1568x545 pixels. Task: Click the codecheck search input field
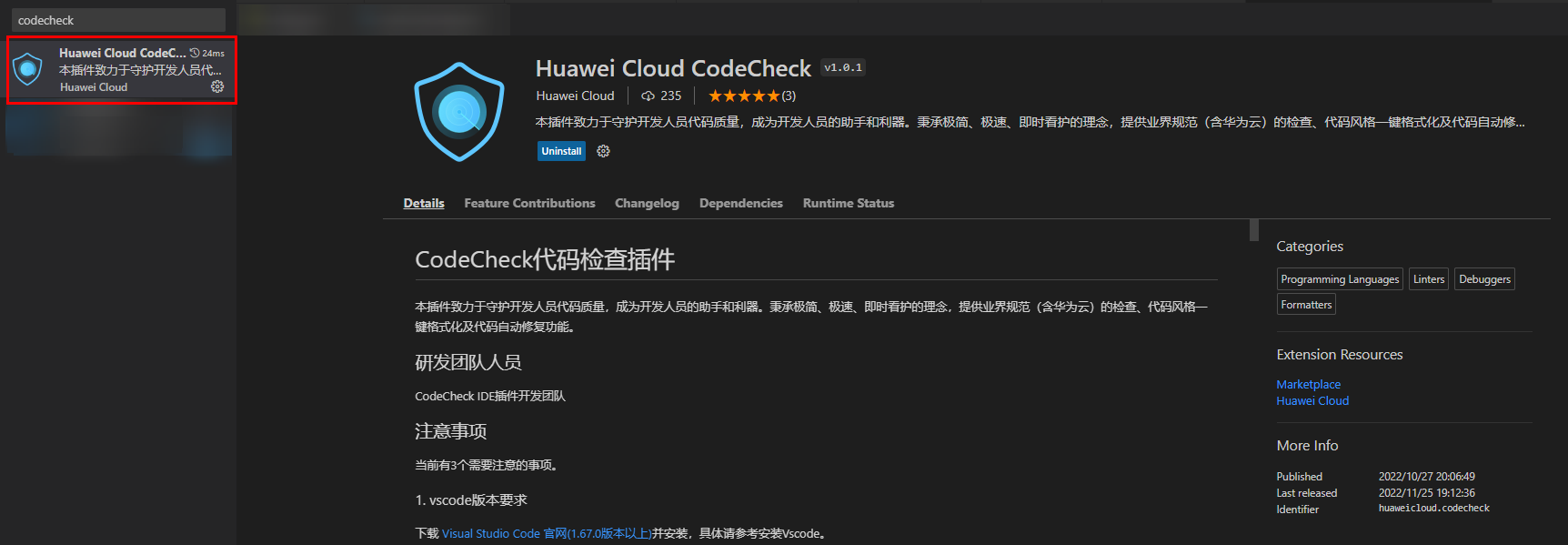(118, 20)
